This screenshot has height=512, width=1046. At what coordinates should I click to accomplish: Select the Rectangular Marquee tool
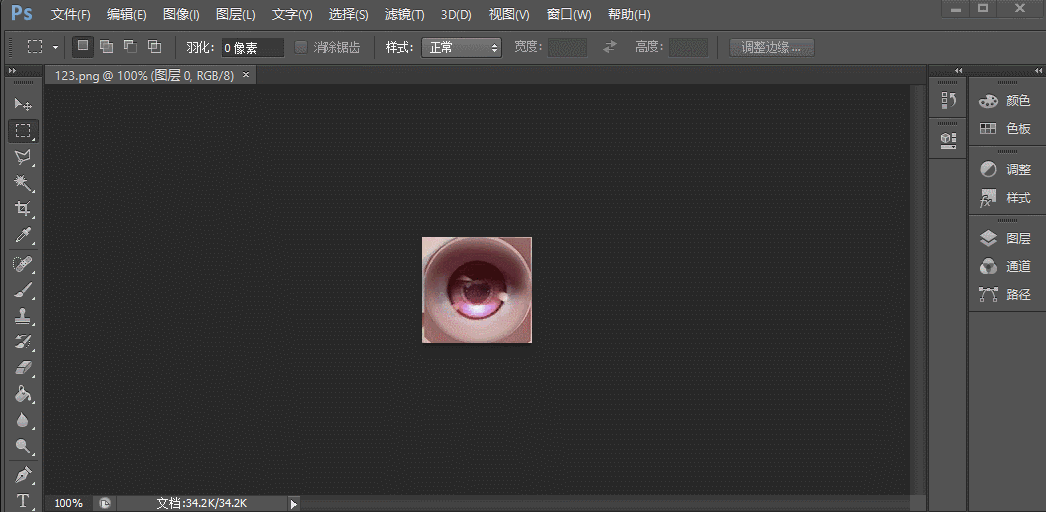pyautogui.click(x=23, y=131)
